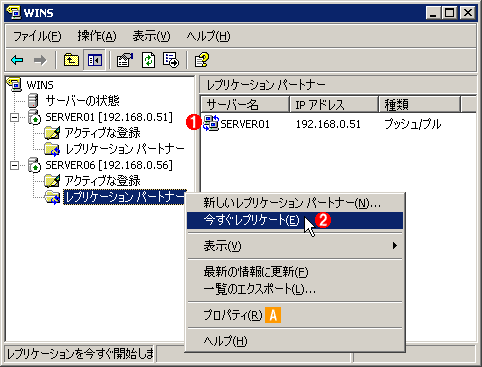482x367 pixels.
Task: Click レプリケーション パートナー folder icon under SERVER06
Action: (x=52, y=197)
